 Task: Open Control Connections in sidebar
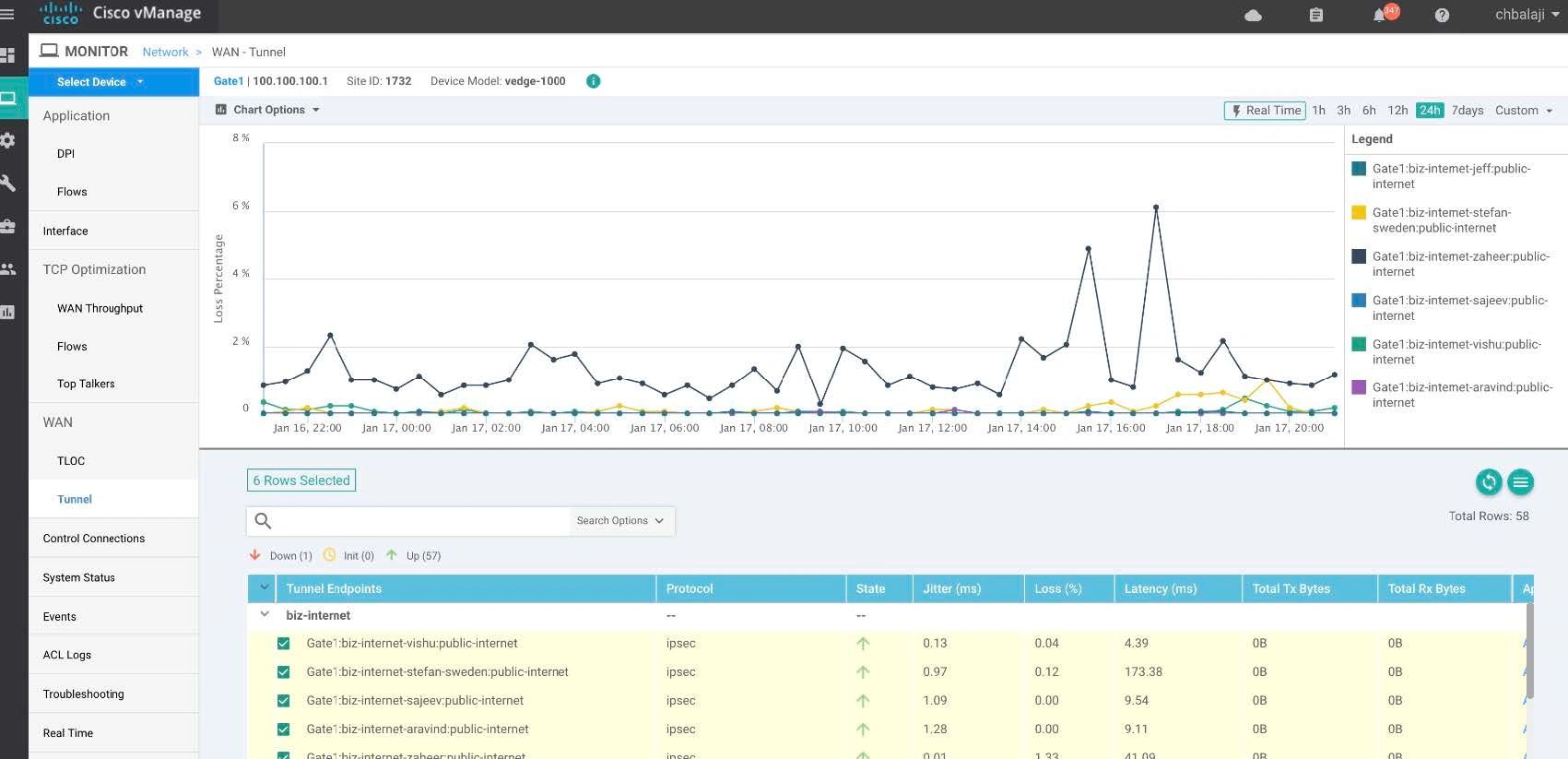pos(94,539)
